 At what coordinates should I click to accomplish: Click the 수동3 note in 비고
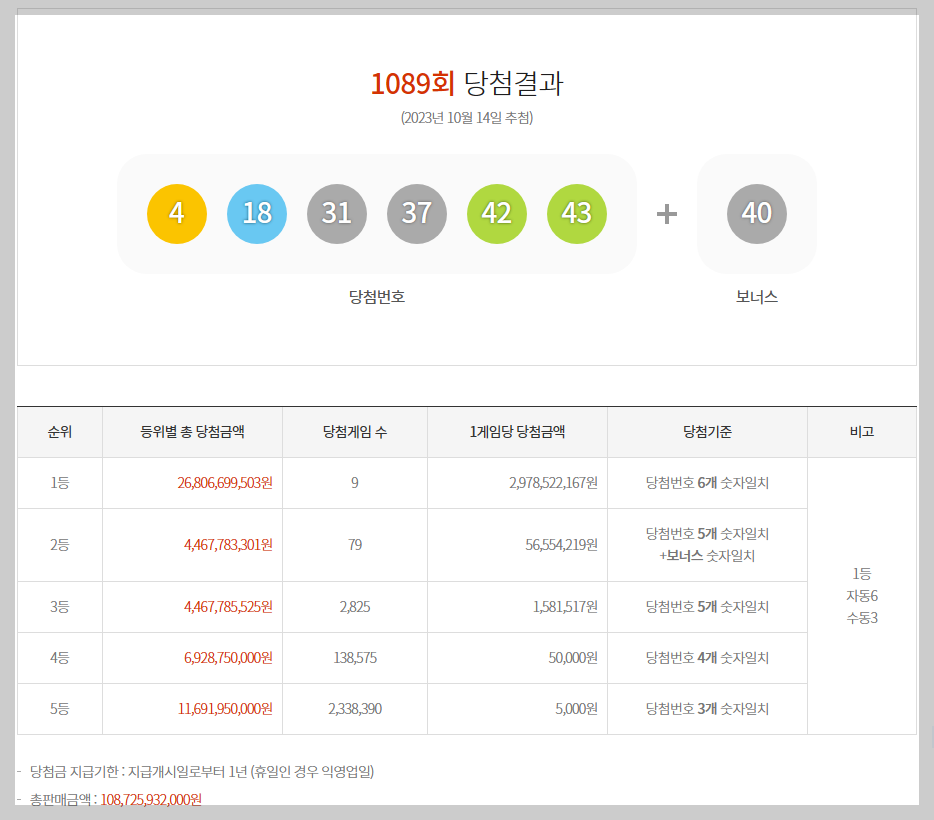(x=862, y=618)
